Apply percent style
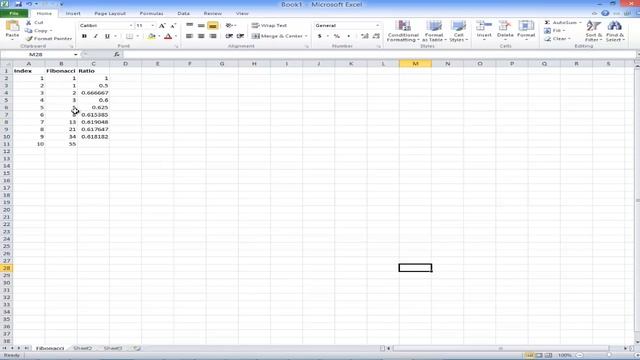 [337, 36]
